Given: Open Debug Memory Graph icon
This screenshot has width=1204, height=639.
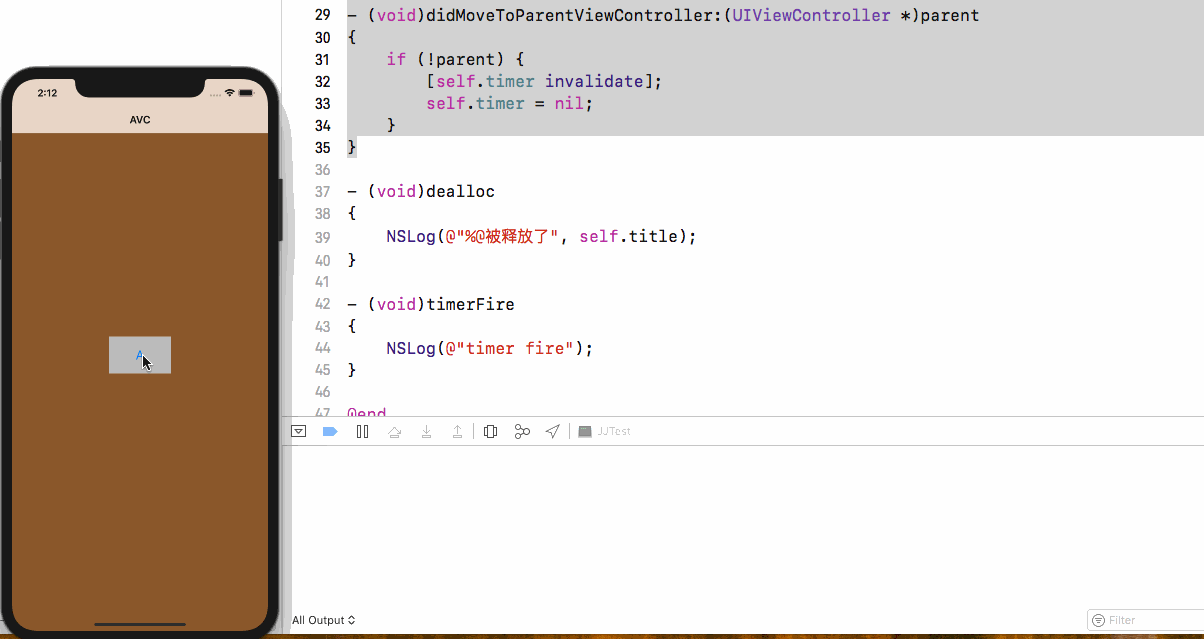Looking at the screenshot, I should 522,431.
